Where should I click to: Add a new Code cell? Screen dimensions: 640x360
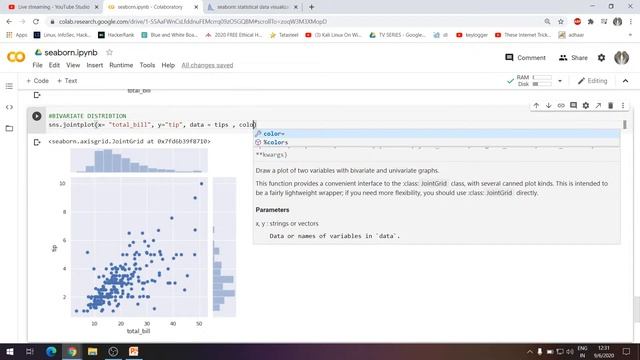coord(38,81)
